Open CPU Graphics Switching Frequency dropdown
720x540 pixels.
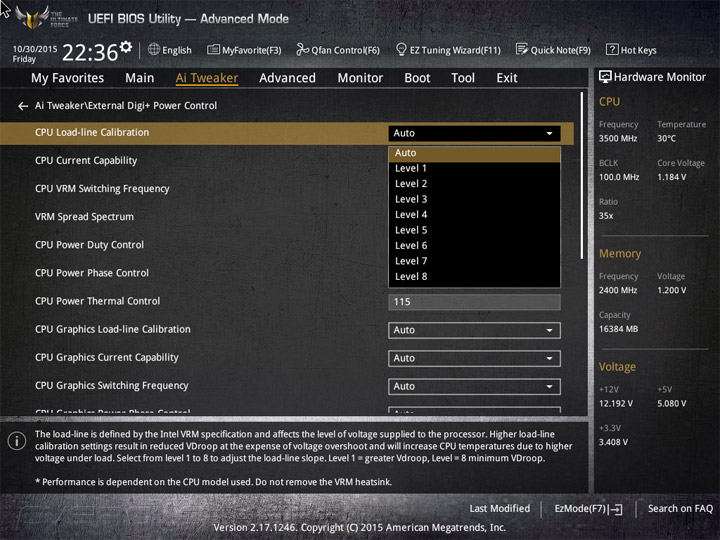tap(474, 387)
